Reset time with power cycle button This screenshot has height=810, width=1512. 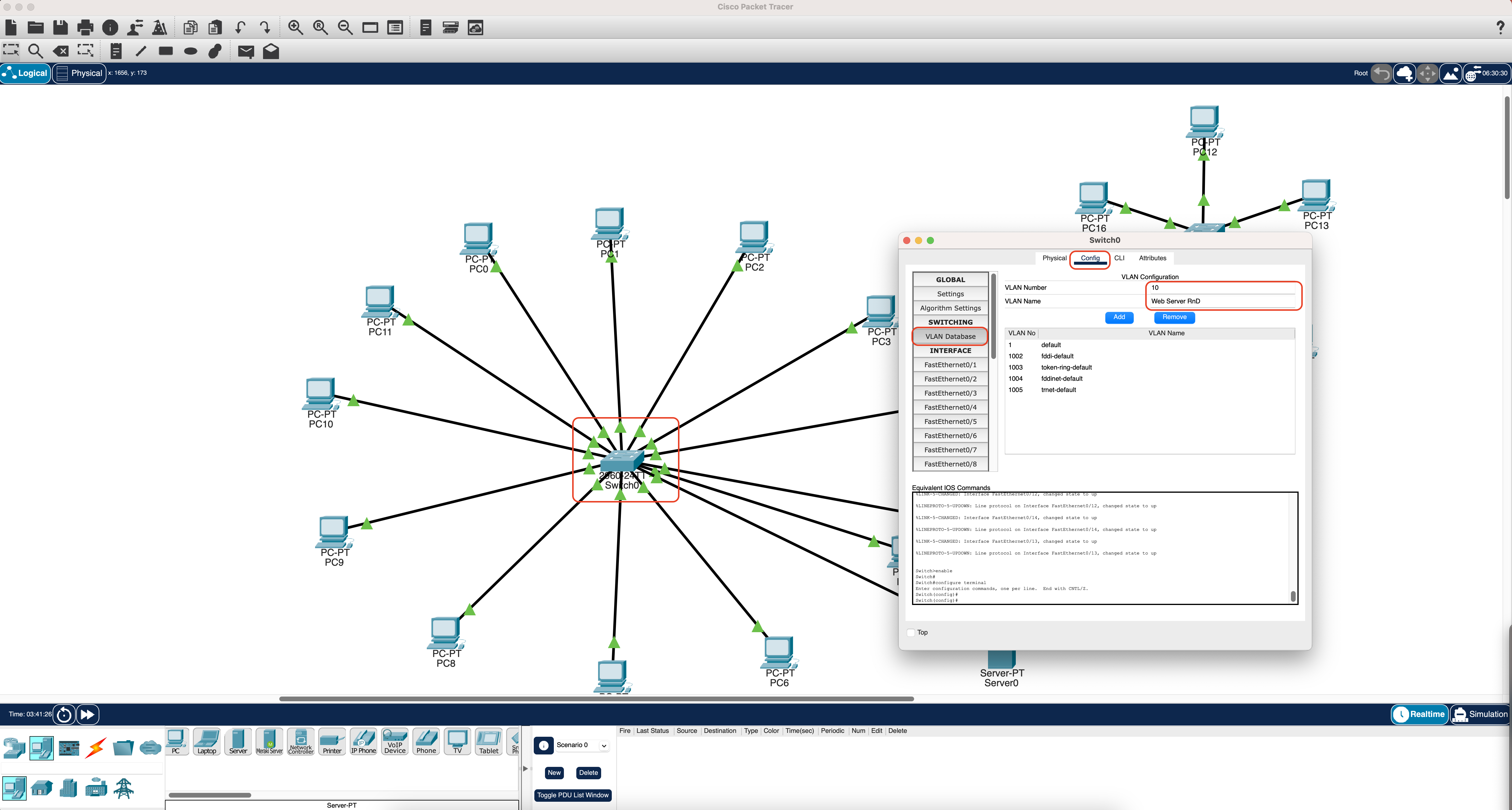point(64,714)
